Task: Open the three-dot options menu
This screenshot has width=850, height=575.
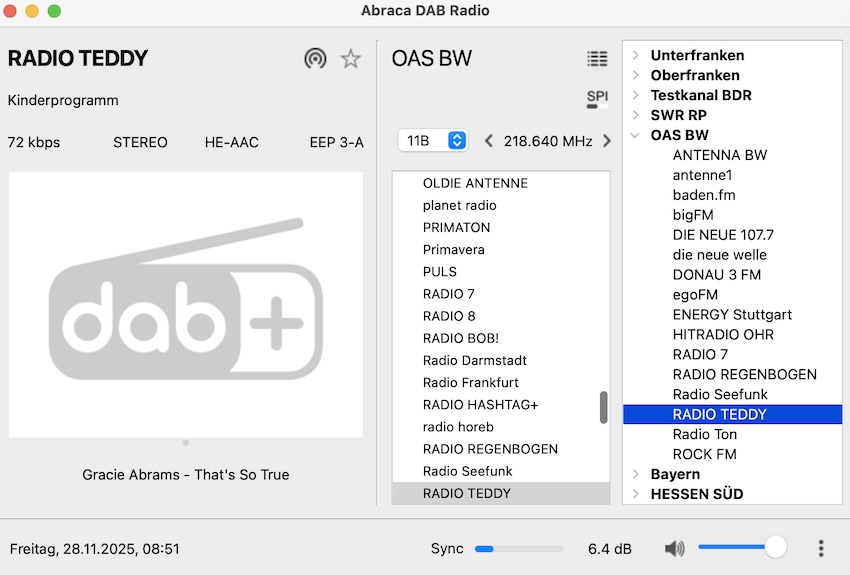Action: click(x=821, y=548)
